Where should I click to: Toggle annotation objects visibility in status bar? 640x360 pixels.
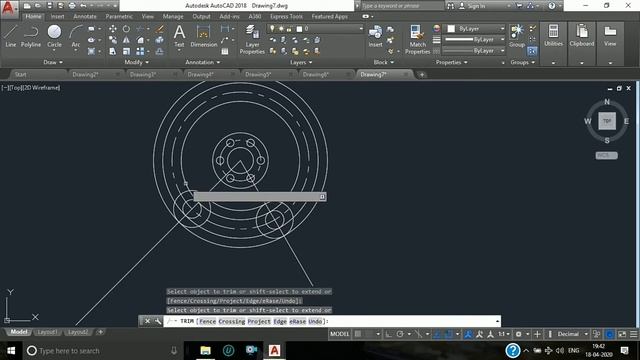(x=468, y=334)
